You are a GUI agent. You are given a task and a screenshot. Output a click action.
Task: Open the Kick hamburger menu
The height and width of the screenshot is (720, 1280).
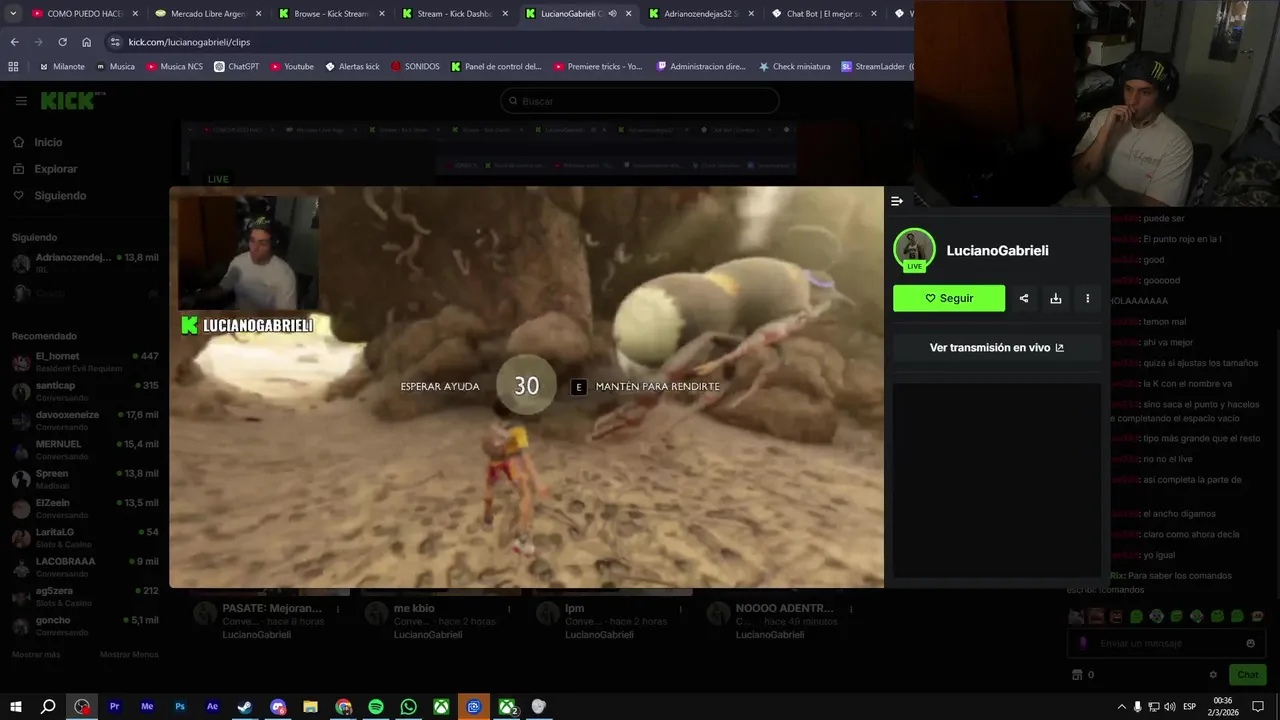[x=21, y=101]
